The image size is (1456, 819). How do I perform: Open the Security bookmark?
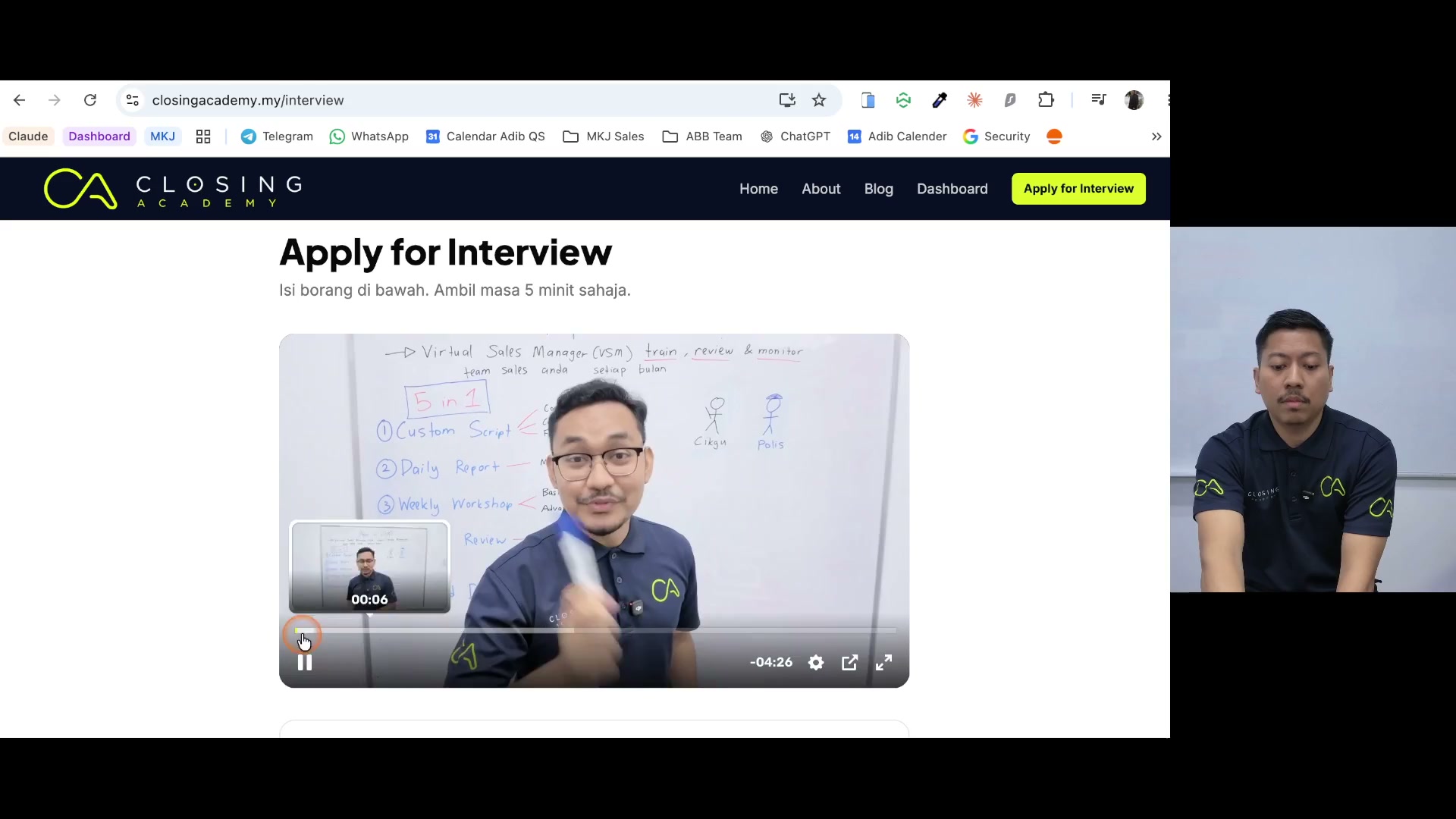click(996, 136)
